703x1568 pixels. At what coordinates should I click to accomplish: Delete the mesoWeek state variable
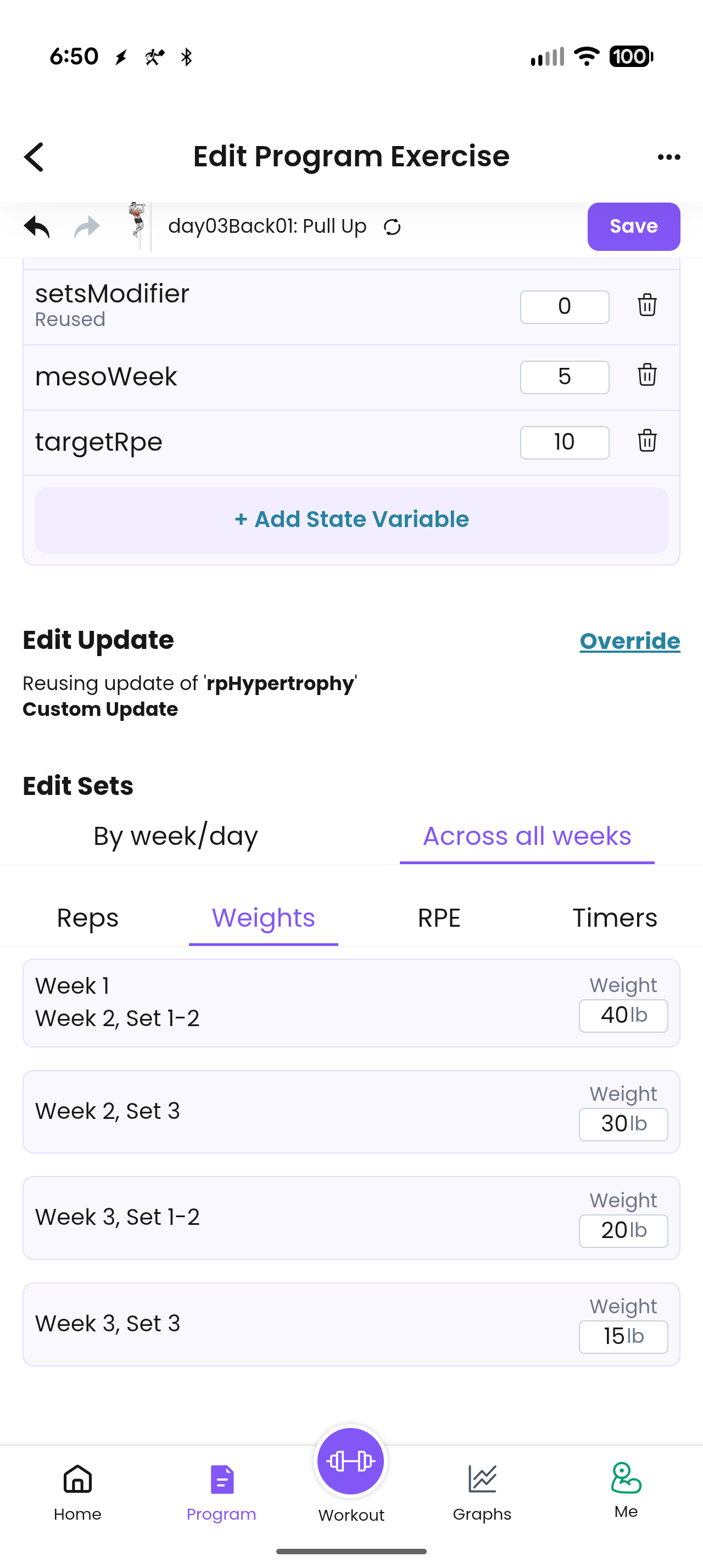coord(647,375)
